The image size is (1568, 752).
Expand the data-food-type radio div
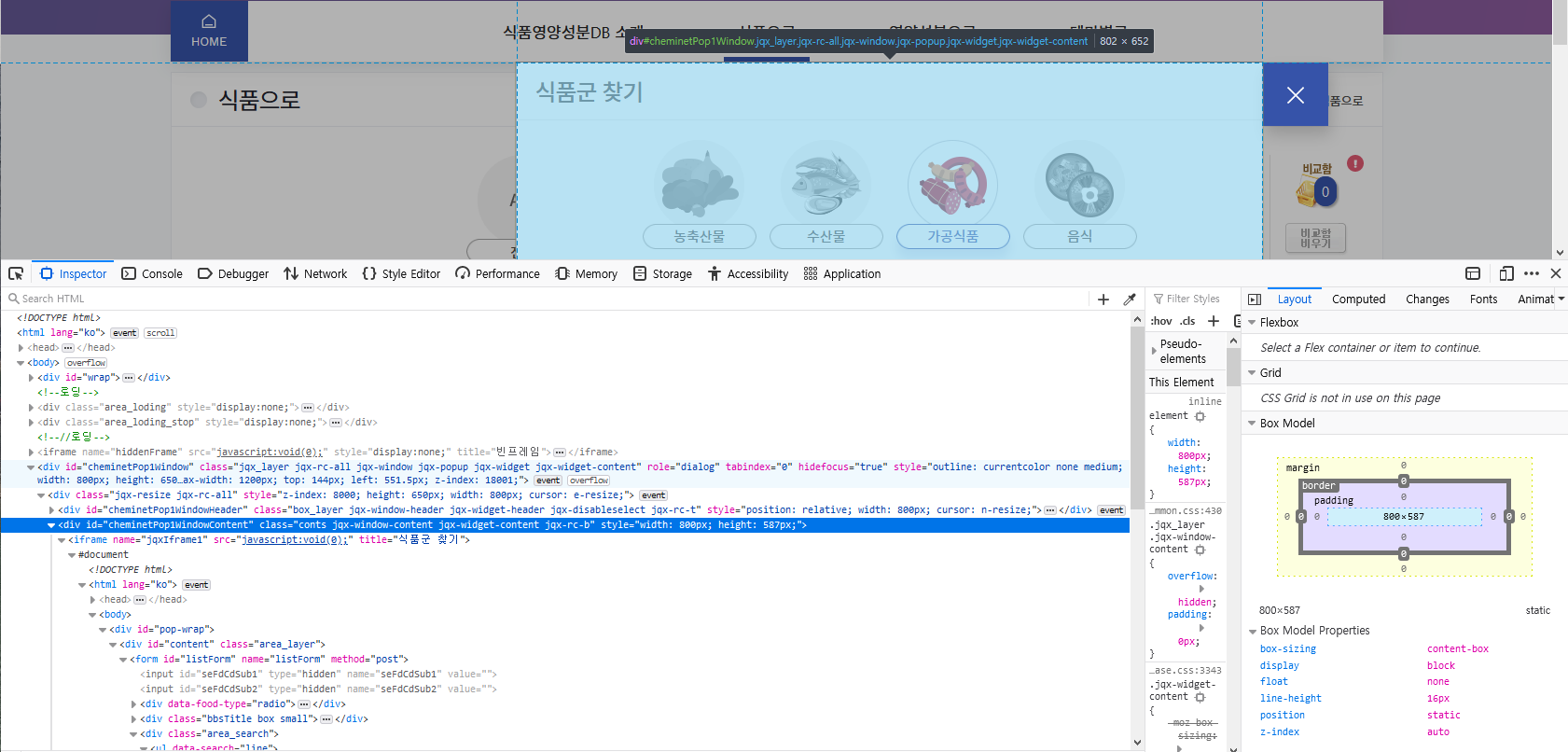point(133,704)
